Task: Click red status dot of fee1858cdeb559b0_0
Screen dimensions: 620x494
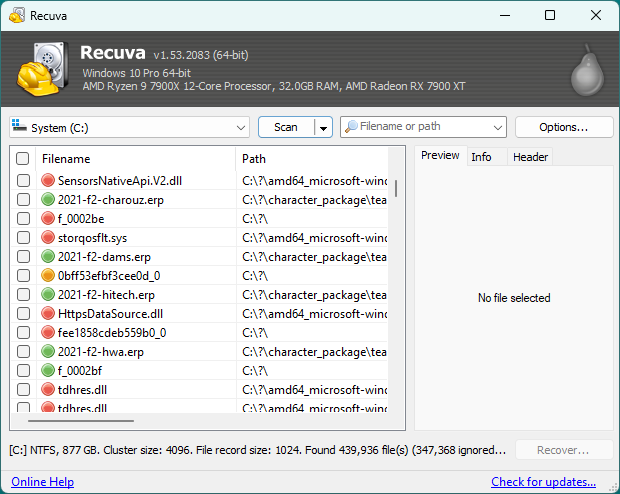Action: [x=48, y=332]
